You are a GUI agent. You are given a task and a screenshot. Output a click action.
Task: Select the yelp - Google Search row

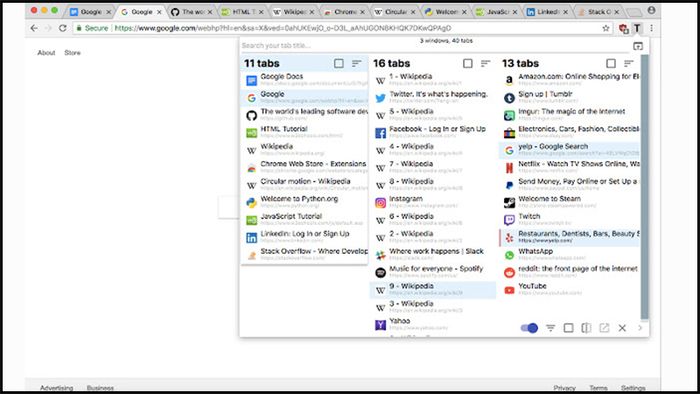point(570,150)
